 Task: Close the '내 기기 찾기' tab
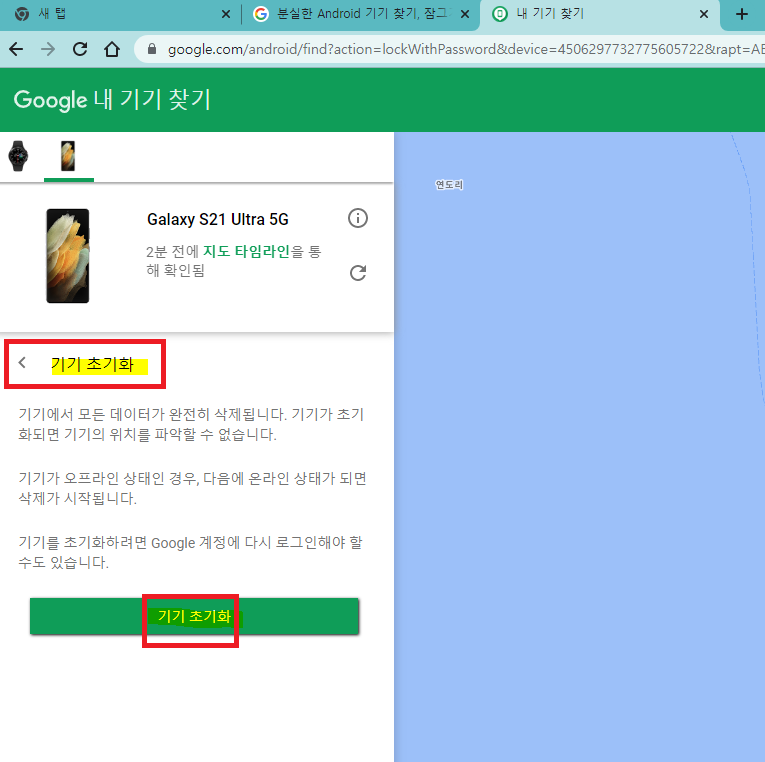pyautogui.click(x=704, y=15)
